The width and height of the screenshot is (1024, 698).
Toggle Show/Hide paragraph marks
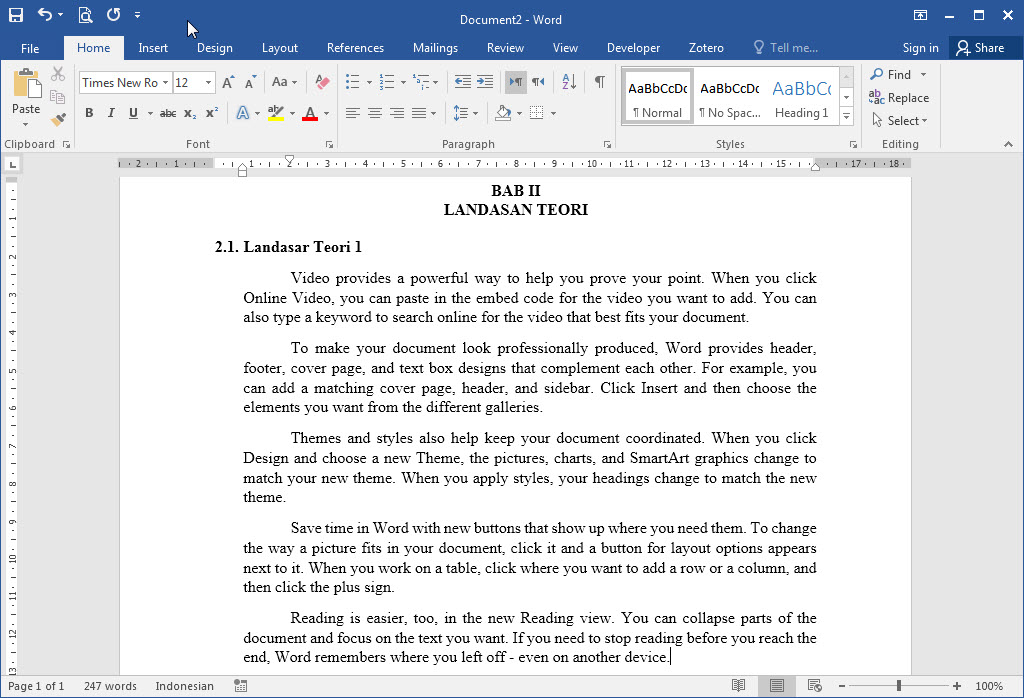click(x=600, y=82)
